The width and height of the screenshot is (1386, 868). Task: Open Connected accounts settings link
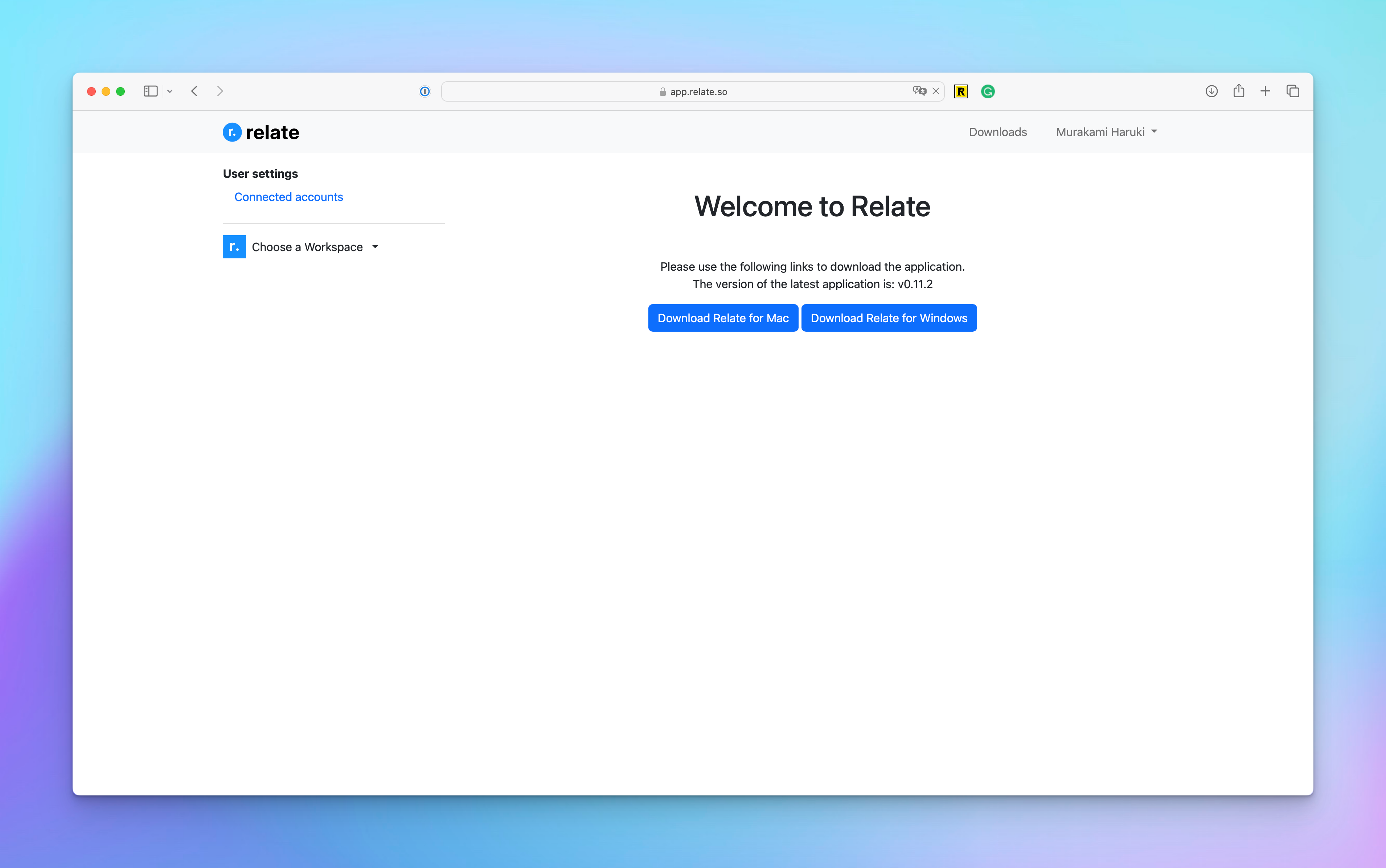click(288, 197)
